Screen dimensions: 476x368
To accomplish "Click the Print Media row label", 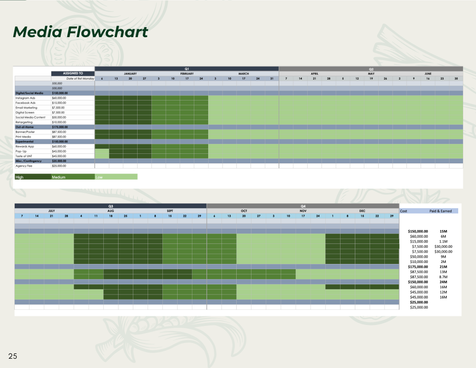I will 23,137.
